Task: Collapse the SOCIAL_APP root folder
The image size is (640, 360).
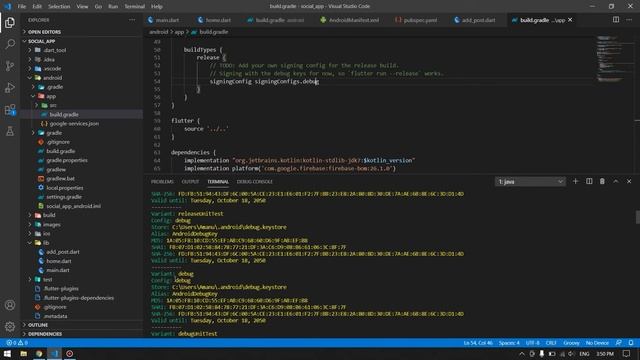Action: [41, 41]
